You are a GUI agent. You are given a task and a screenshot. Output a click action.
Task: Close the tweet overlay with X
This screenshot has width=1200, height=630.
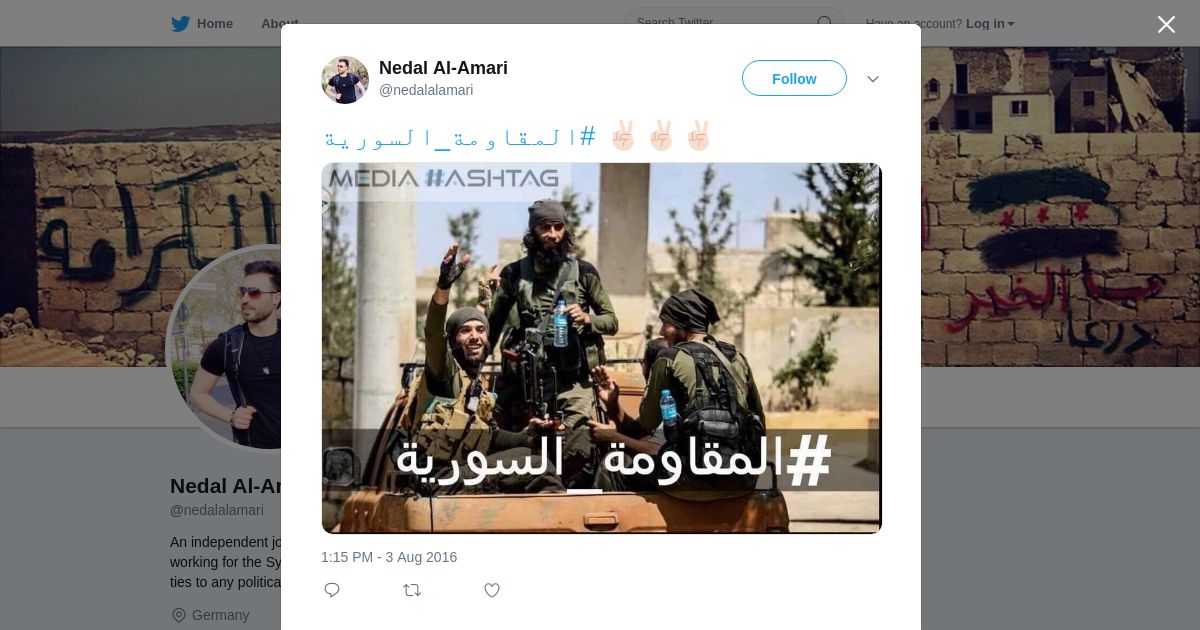tap(1166, 25)
